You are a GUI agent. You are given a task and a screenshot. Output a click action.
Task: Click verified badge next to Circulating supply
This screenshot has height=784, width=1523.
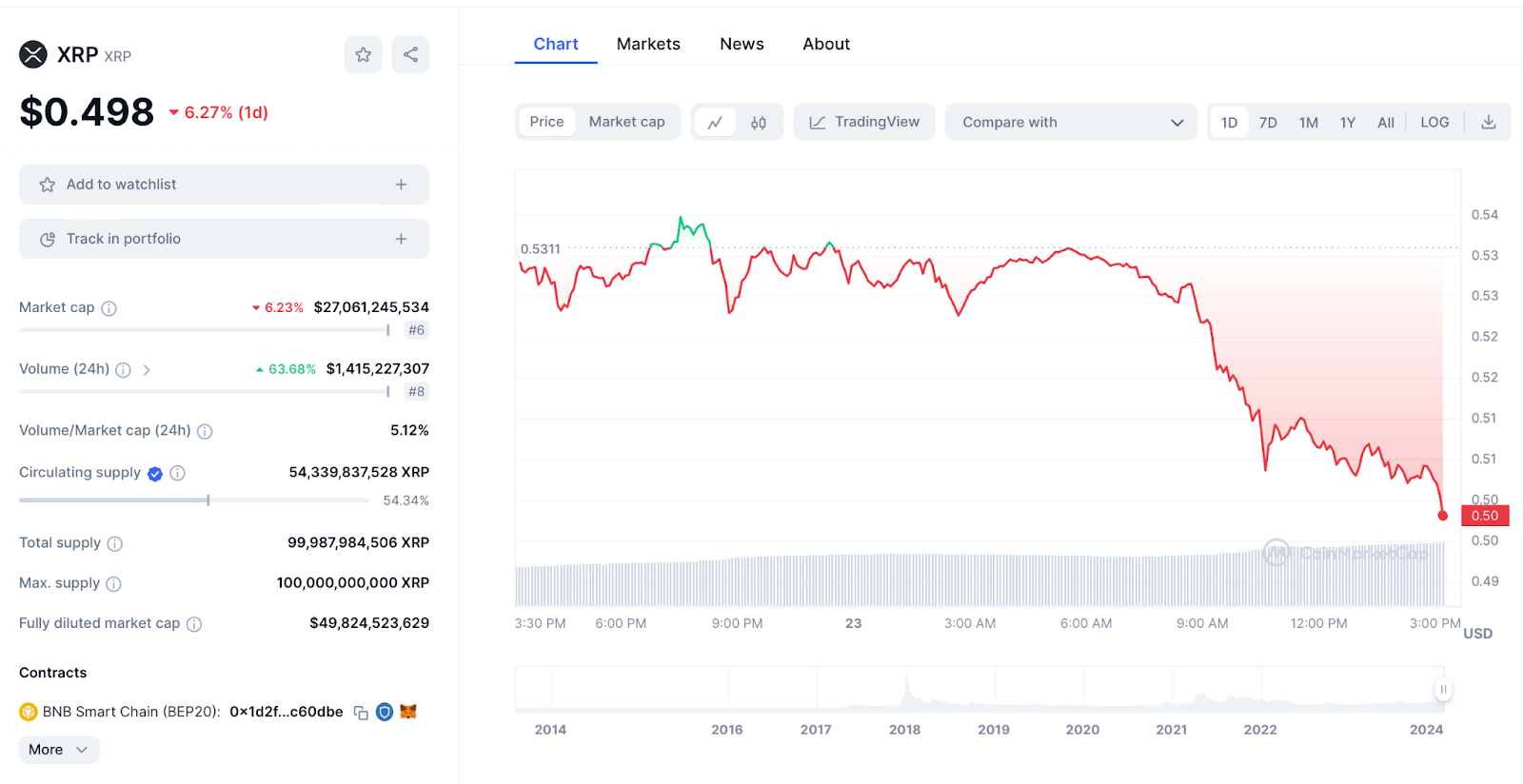155,473
